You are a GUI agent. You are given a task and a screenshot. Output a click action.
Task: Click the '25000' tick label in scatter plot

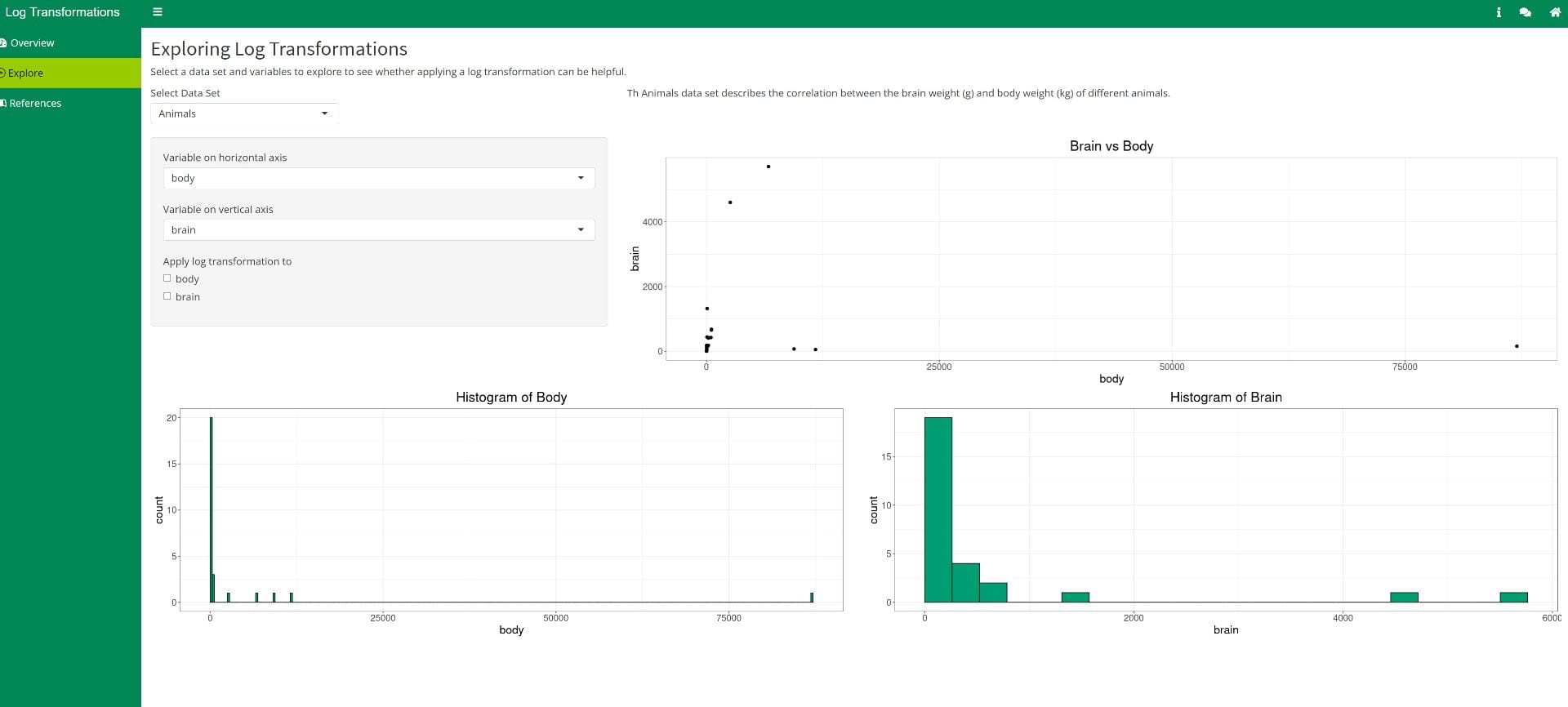pos(939,367)
